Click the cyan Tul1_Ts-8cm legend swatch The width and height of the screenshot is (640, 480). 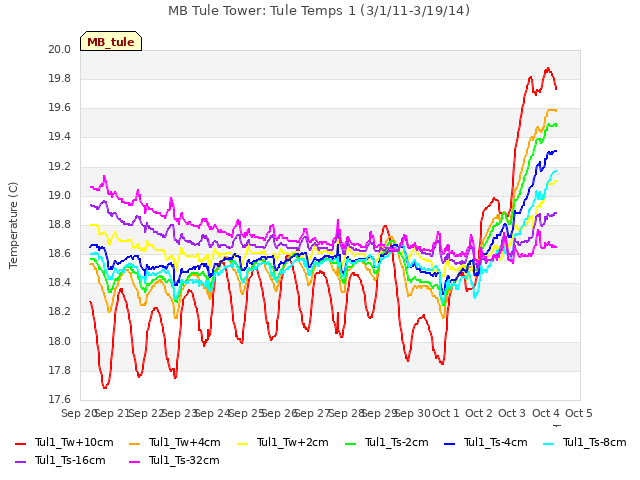coord(549,444)
